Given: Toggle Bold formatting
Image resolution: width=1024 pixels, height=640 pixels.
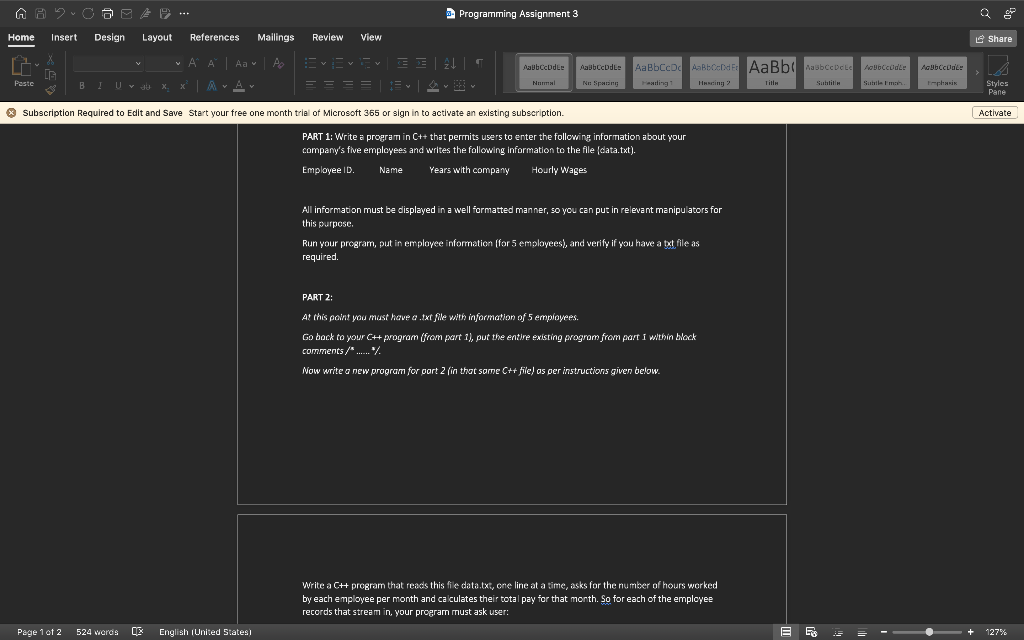Looking at the screenshot, I should click(x=81, y=85).
